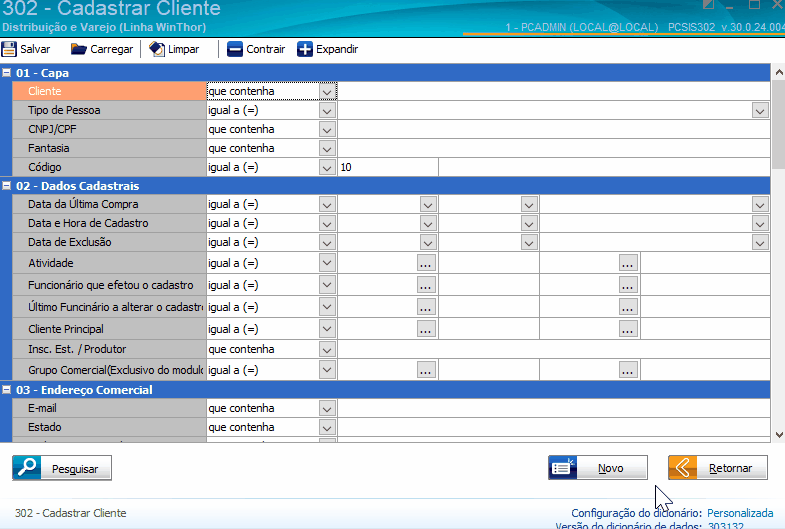Click the scrollbar down arrow

click(779, 434)
